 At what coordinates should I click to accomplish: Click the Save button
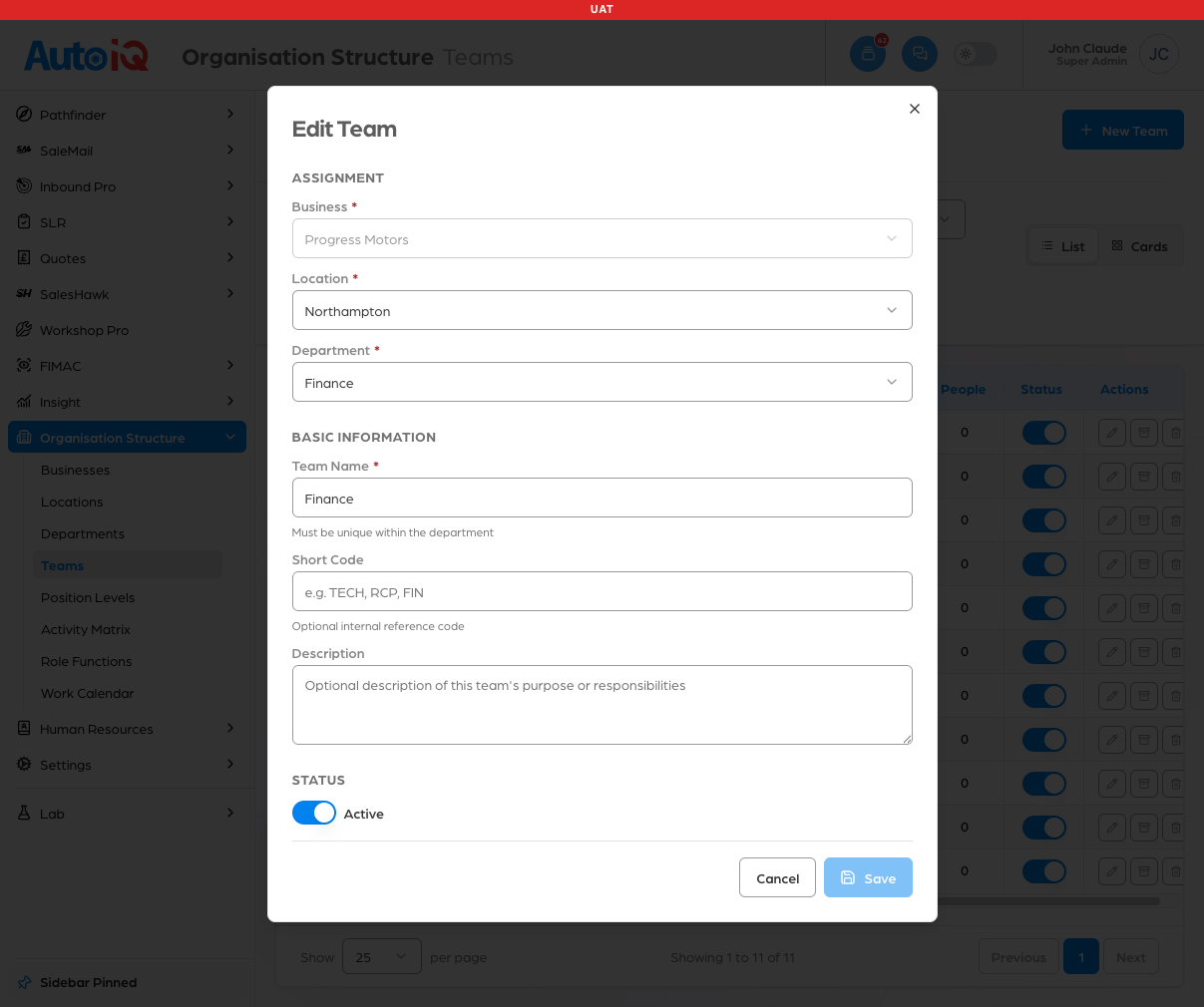[868, 877]
